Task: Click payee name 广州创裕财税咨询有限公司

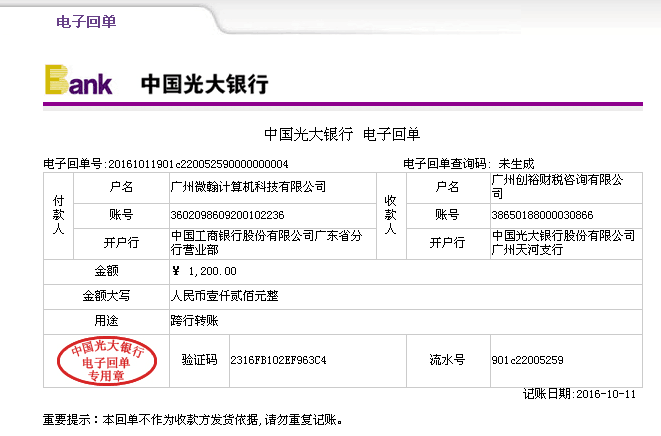Action: 557,186
